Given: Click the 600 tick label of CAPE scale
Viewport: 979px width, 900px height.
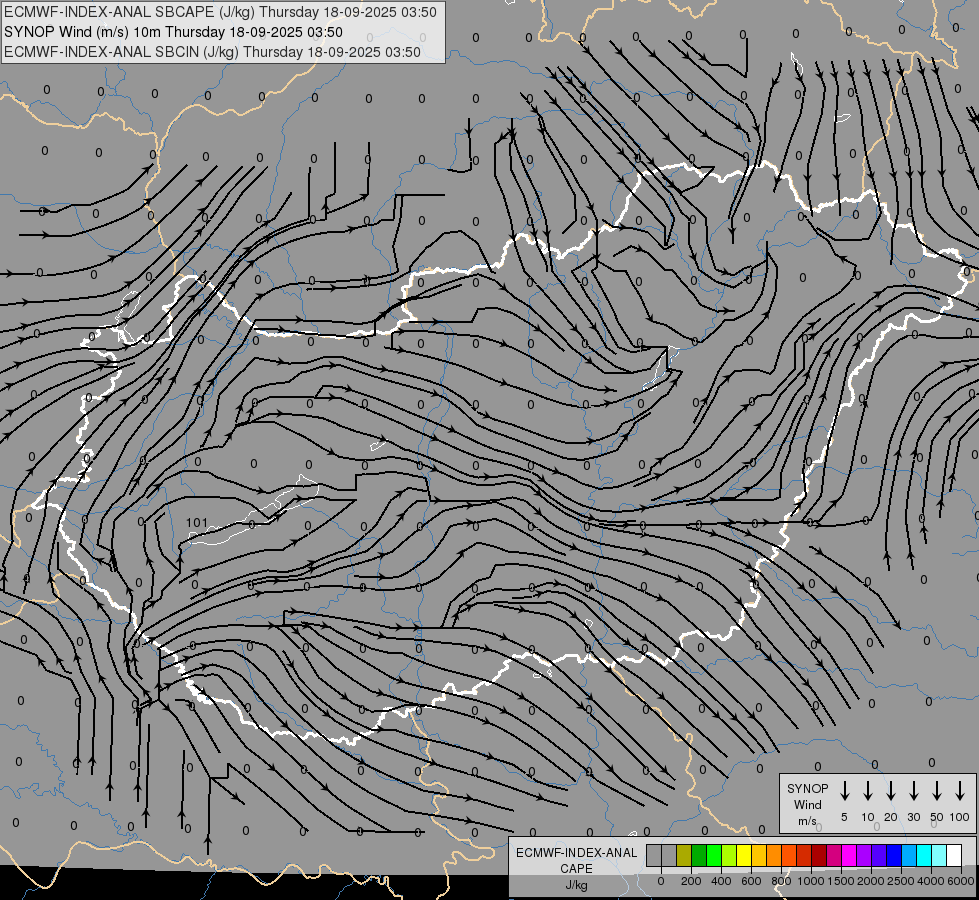Looking at the screenshot, I should pos(751,881).
